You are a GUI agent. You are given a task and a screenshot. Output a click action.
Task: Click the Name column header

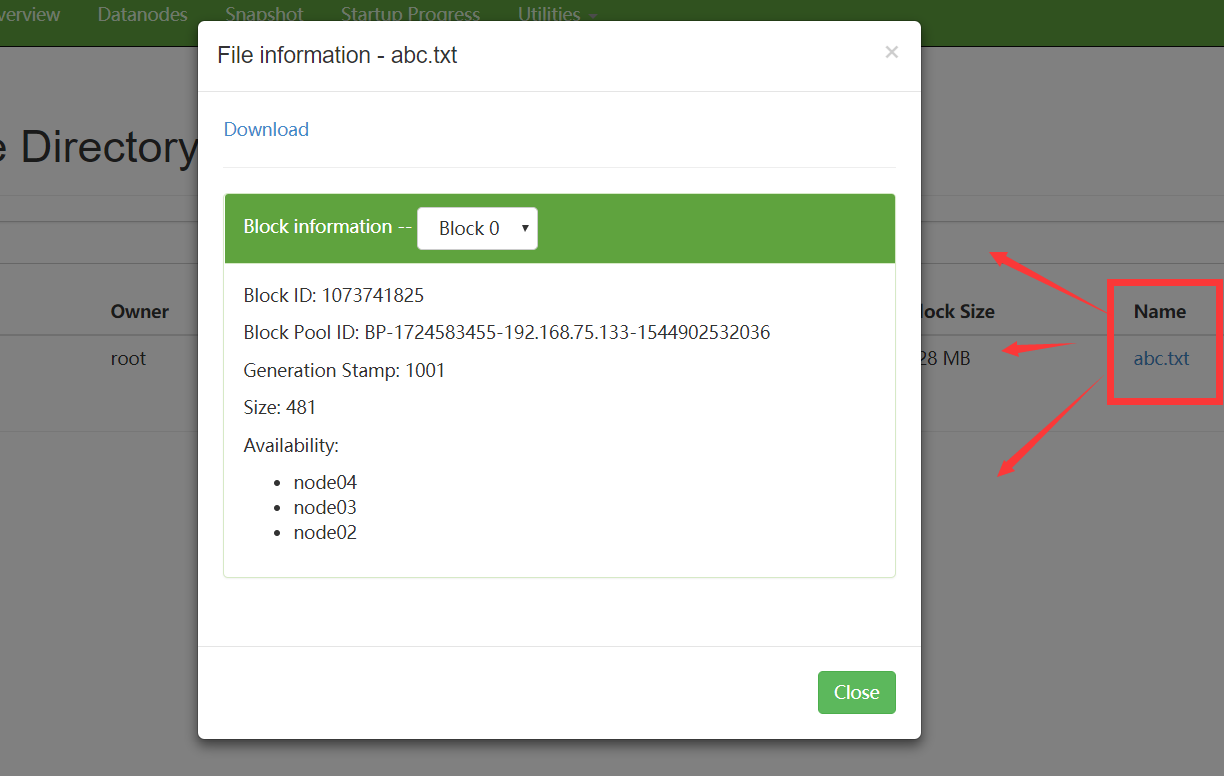pos(1160,311)
